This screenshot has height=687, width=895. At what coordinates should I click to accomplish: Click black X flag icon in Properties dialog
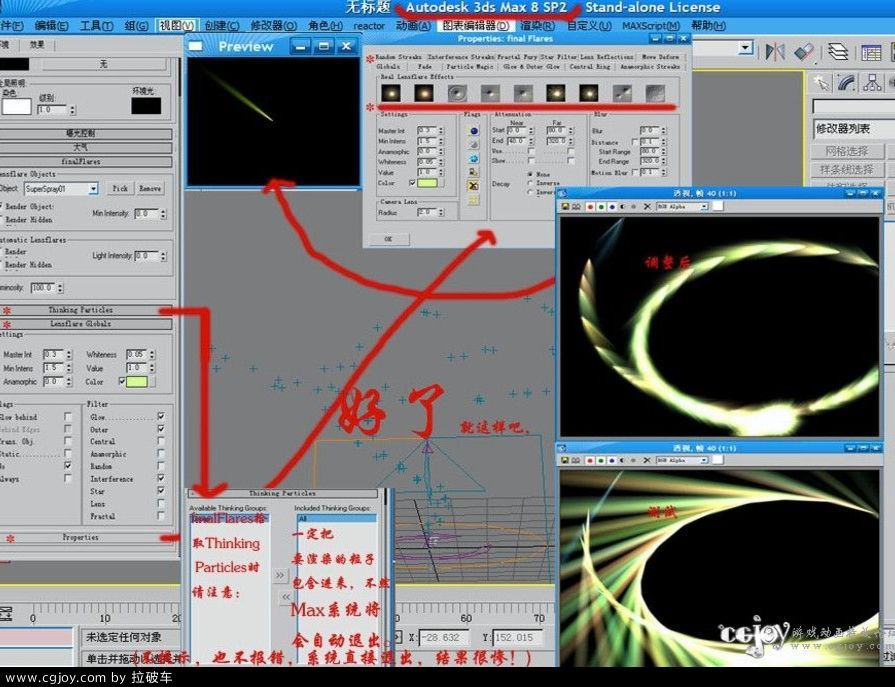point(473,186)
